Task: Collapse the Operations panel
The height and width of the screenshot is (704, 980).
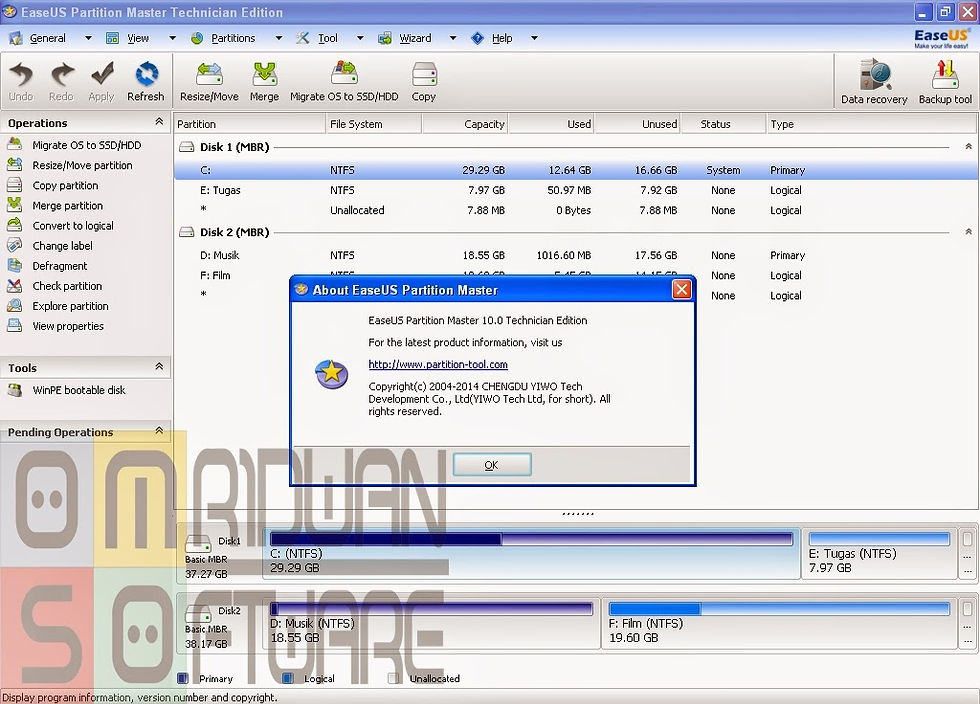Action: [x=159, y=122]
